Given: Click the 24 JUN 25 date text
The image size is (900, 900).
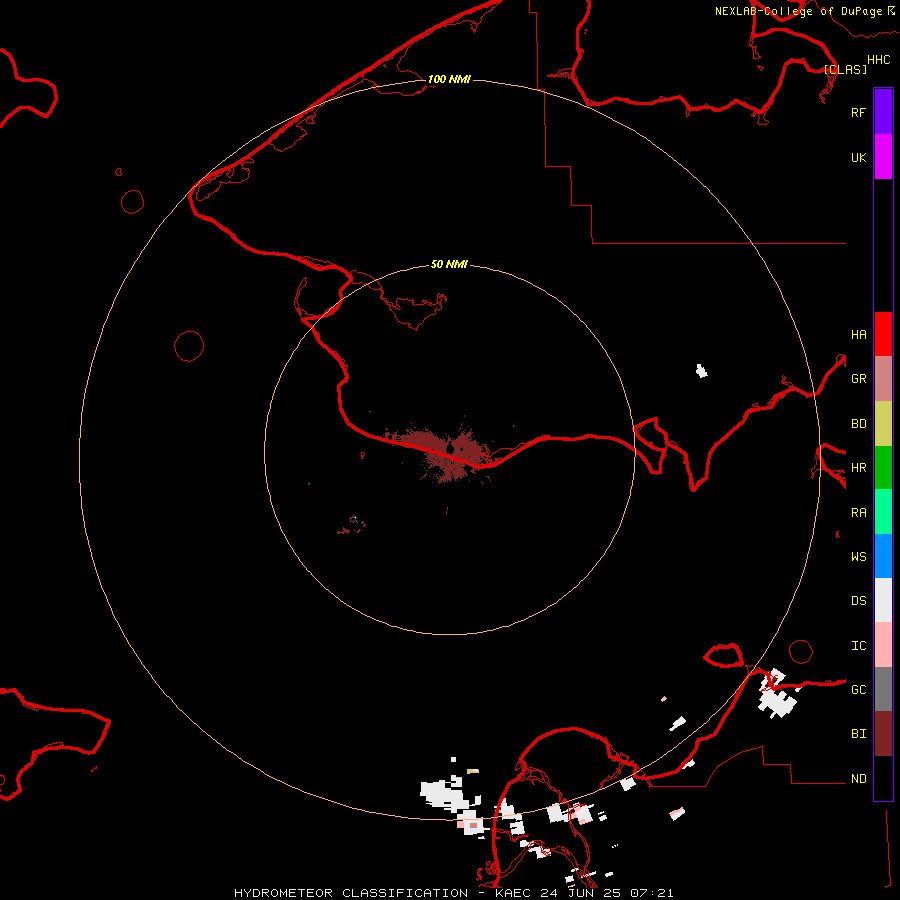Looking at the screenshot, I should coord(581,893).
